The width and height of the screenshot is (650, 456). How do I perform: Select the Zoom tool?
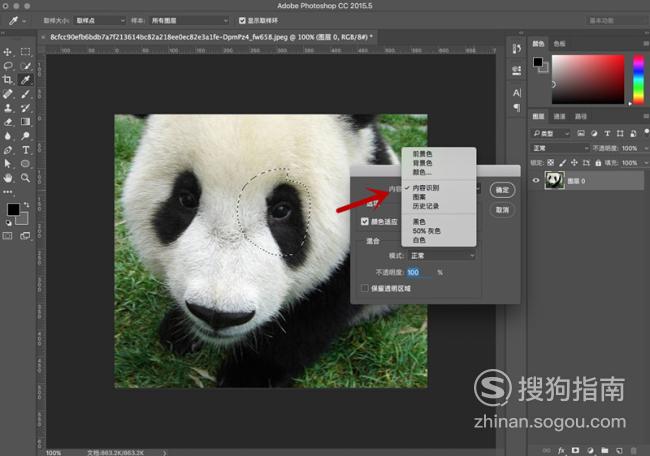26,178
